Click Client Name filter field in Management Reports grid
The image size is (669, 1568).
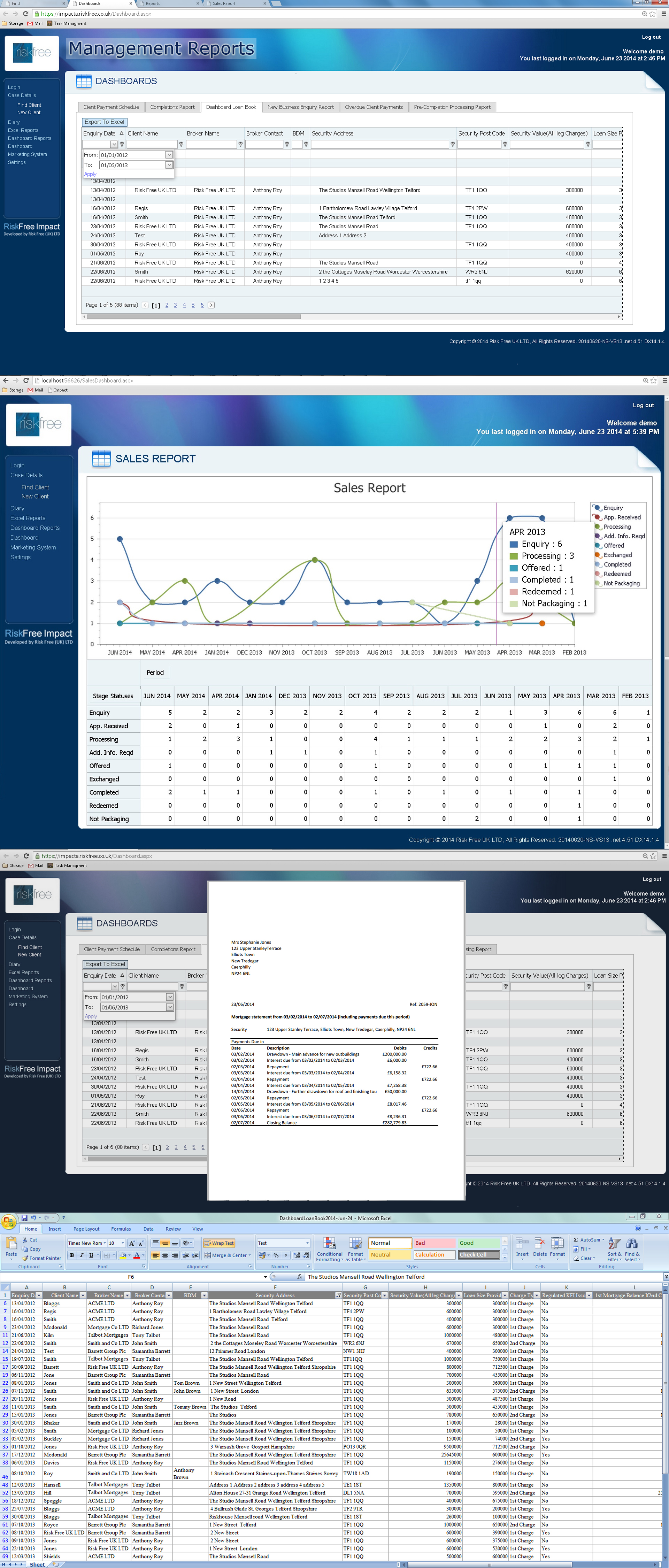point(152,144)
